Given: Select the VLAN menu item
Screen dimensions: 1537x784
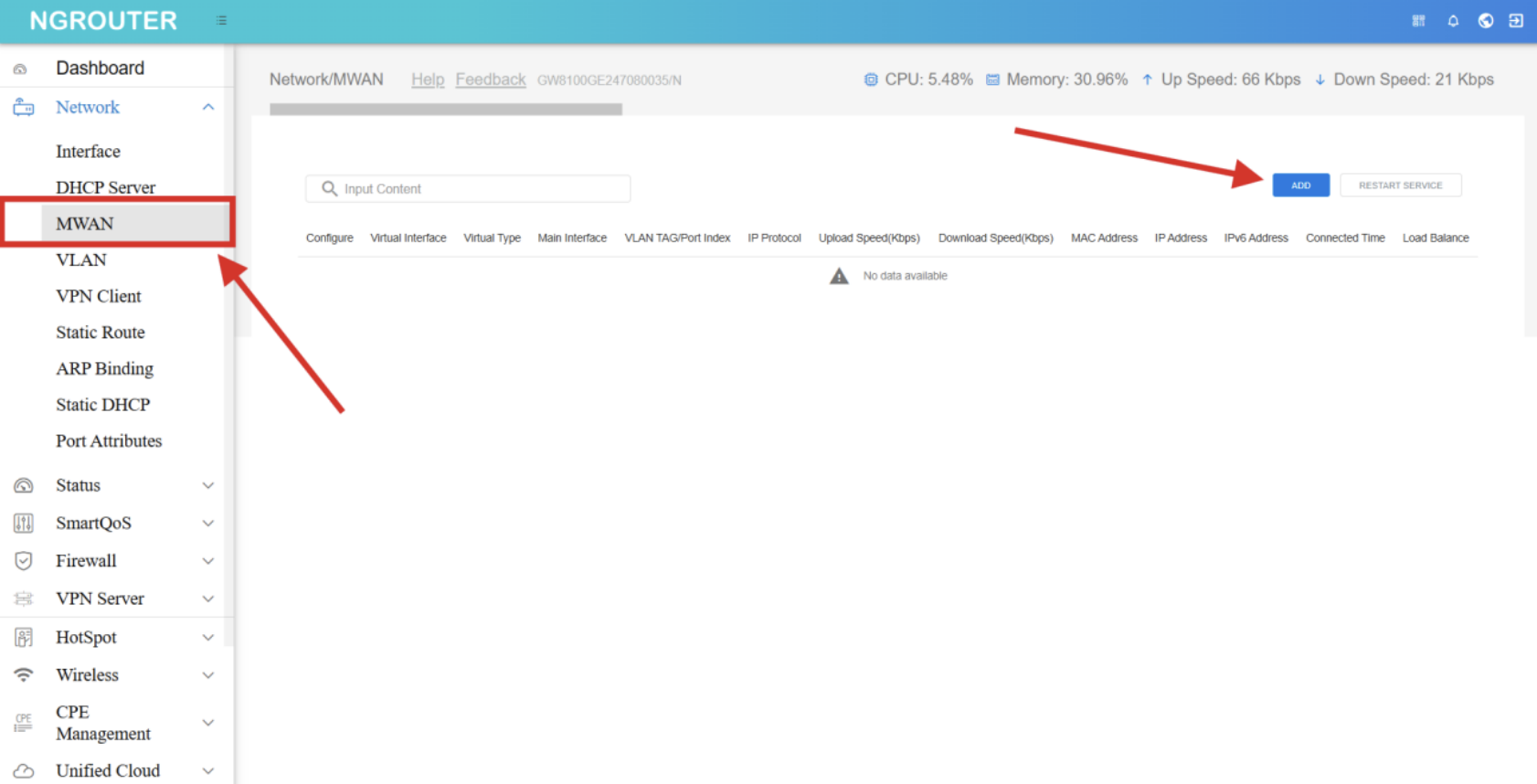Looking at the screenshot, I should pos(81,260).
